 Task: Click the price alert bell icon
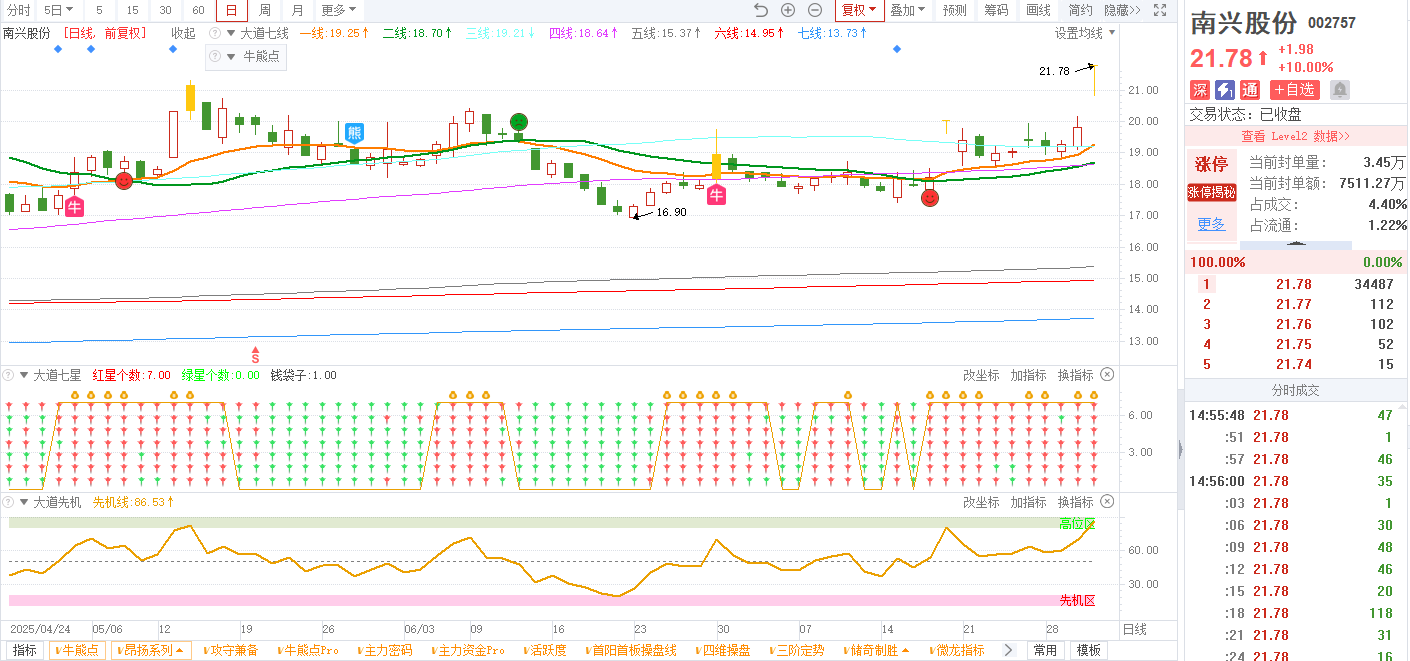[x=1340, y=90]
